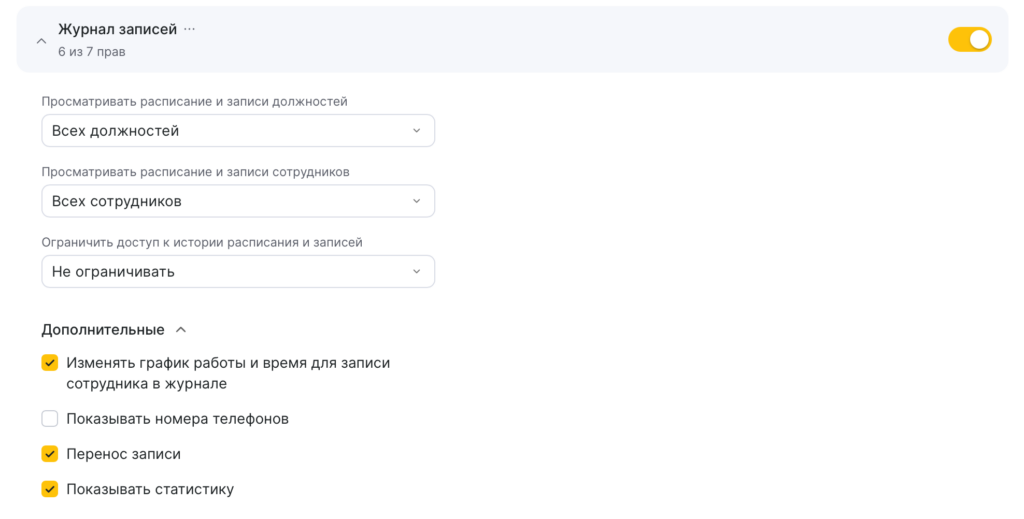Click the 'Показывать статистику' label text
The image size is (1024, 519).
point(150,489)
